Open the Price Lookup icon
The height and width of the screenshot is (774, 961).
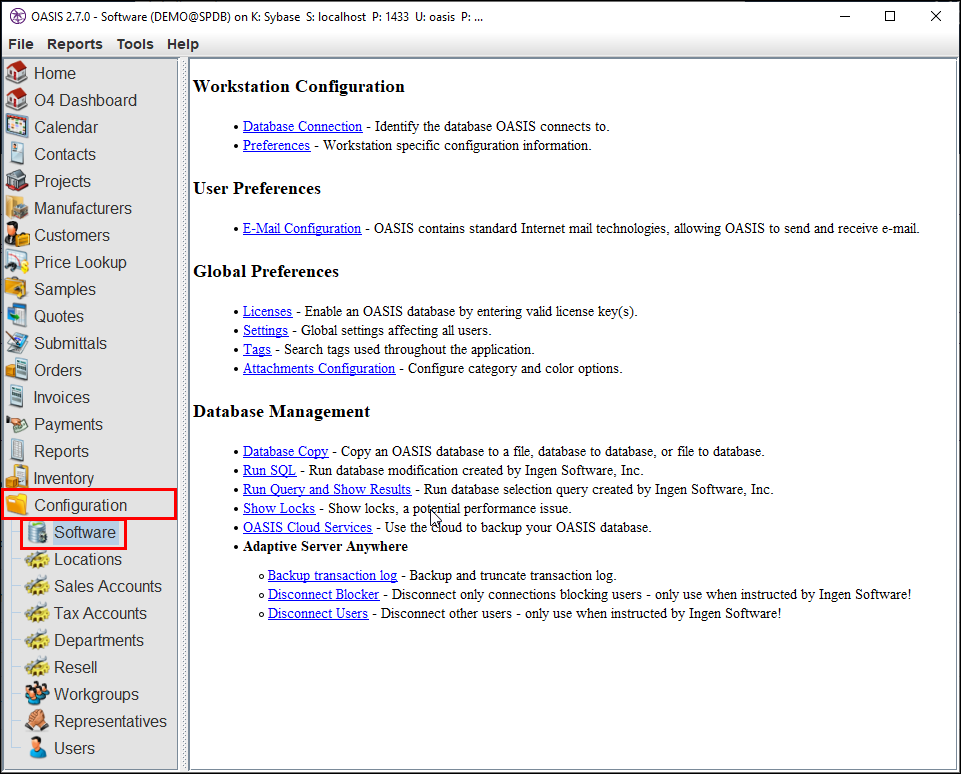click(17, 262)
